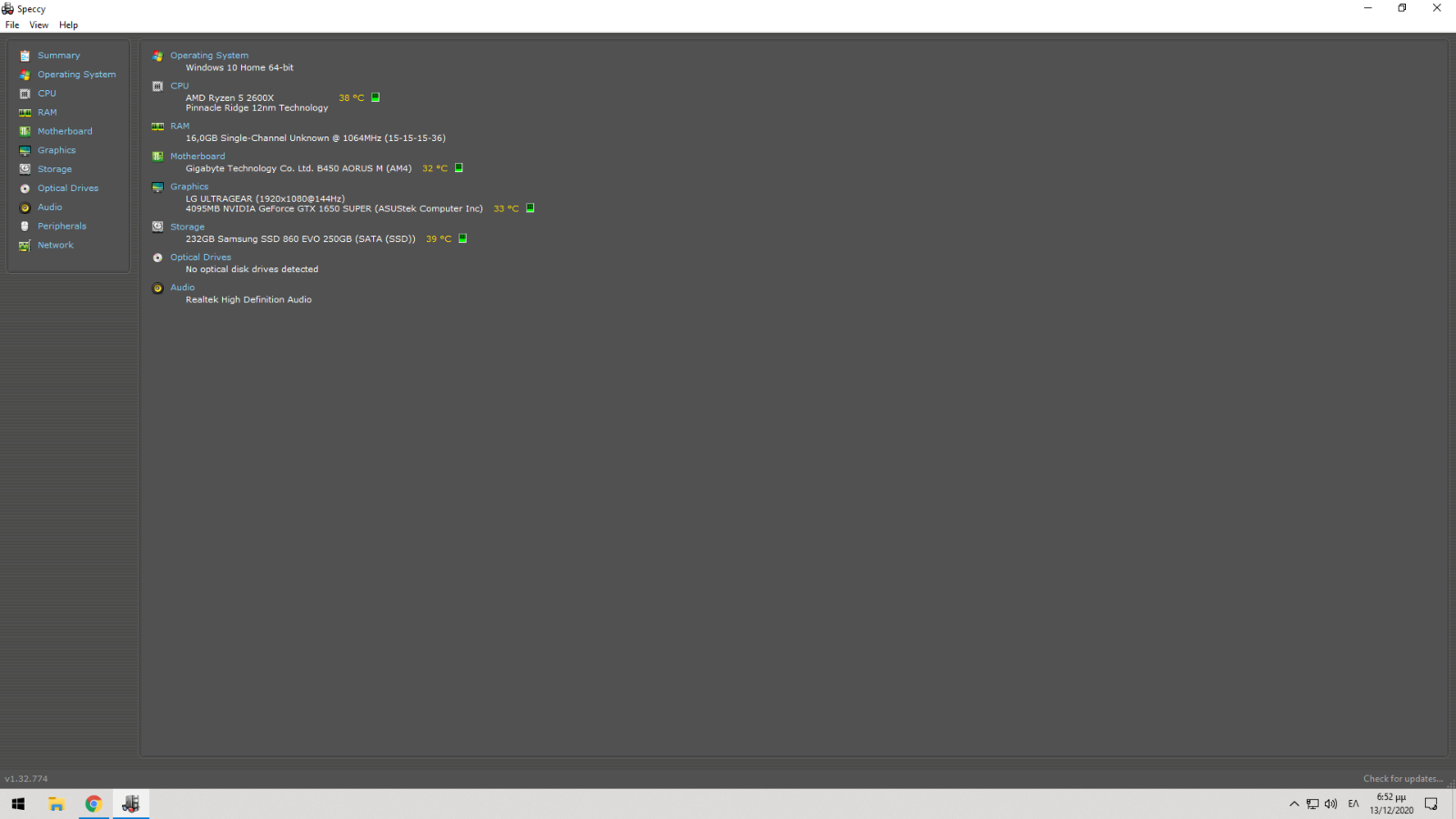Click the Optical Drives heading in summary
The image size is (1456, 819).
[x=201, y=258]
